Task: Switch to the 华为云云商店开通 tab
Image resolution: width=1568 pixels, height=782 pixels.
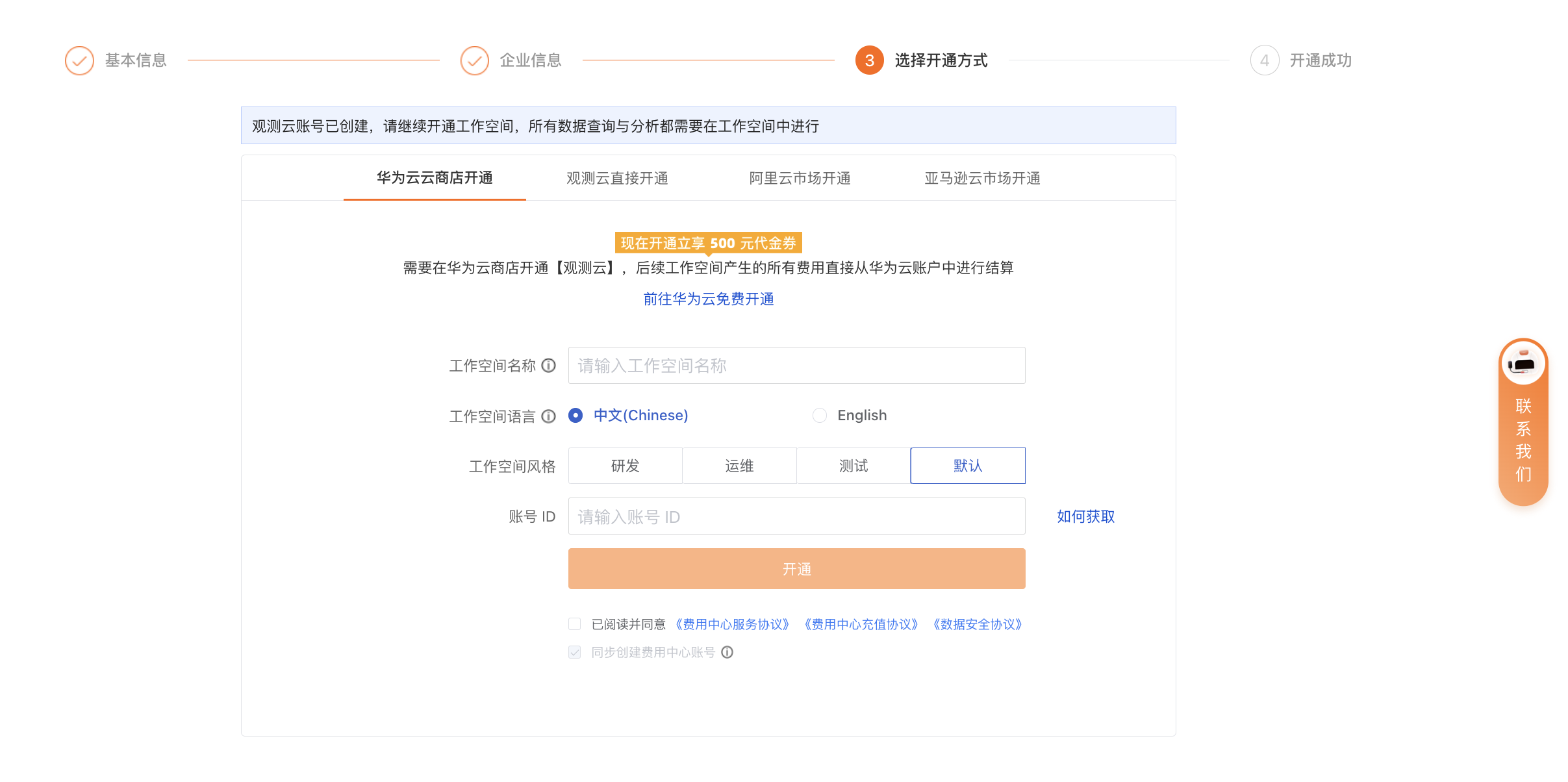Action: point(435,178)
